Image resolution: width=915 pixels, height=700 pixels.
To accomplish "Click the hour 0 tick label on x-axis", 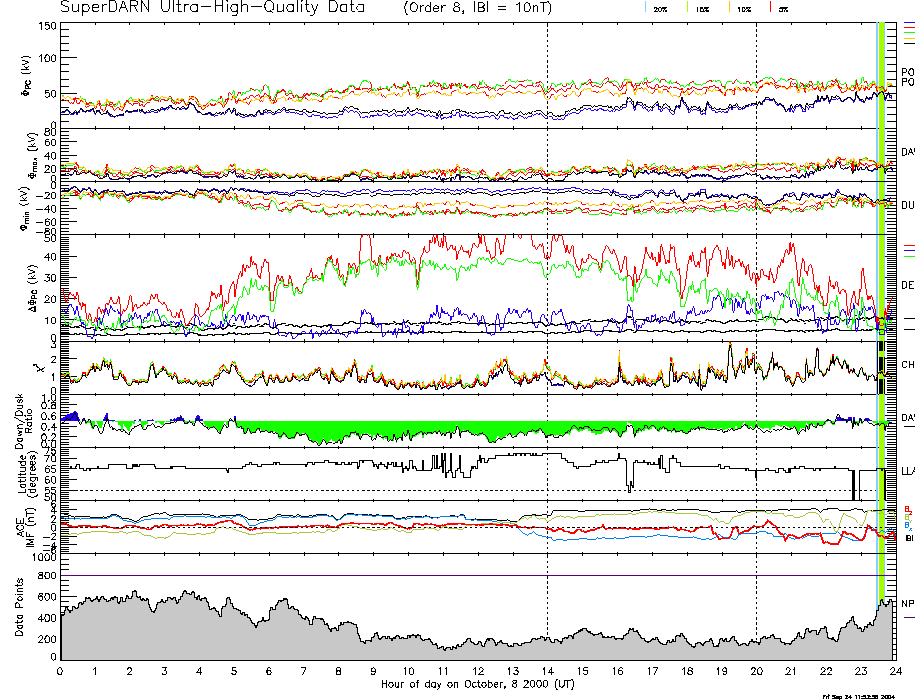I will [60, 673].
